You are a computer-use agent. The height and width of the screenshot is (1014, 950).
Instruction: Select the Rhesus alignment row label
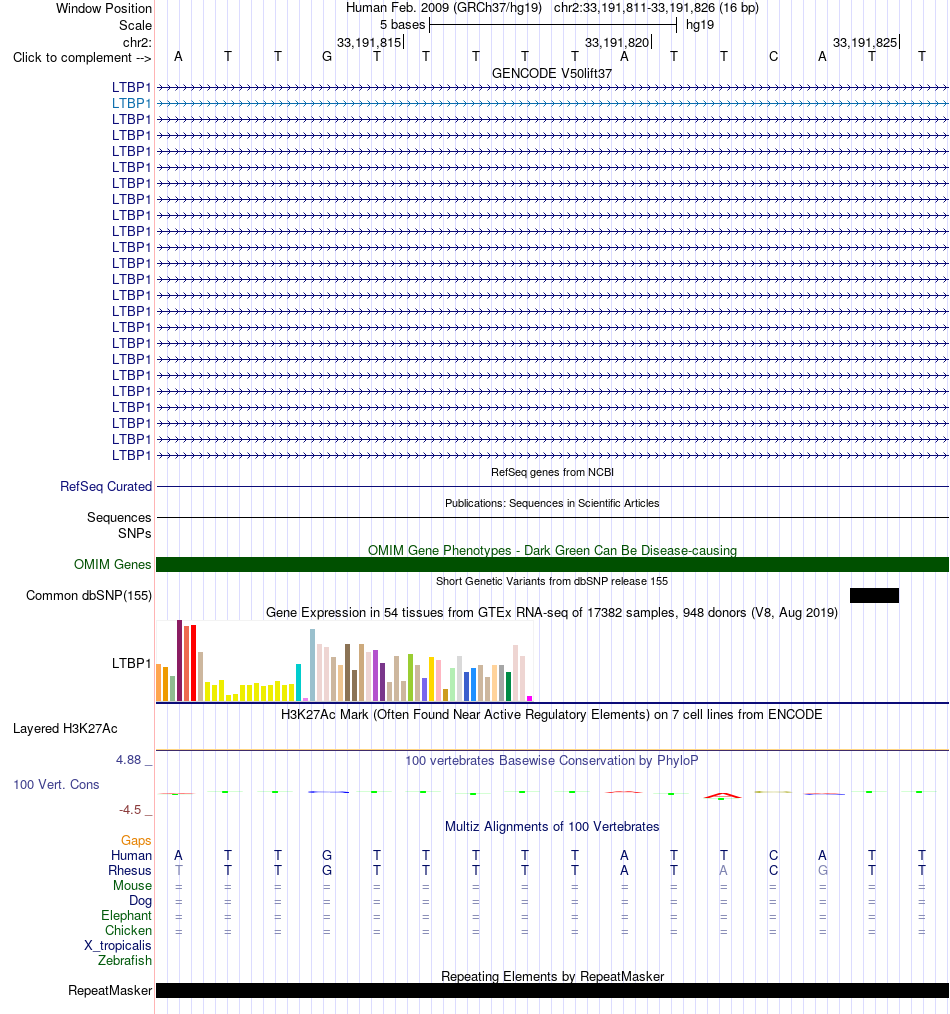(130, 870)
